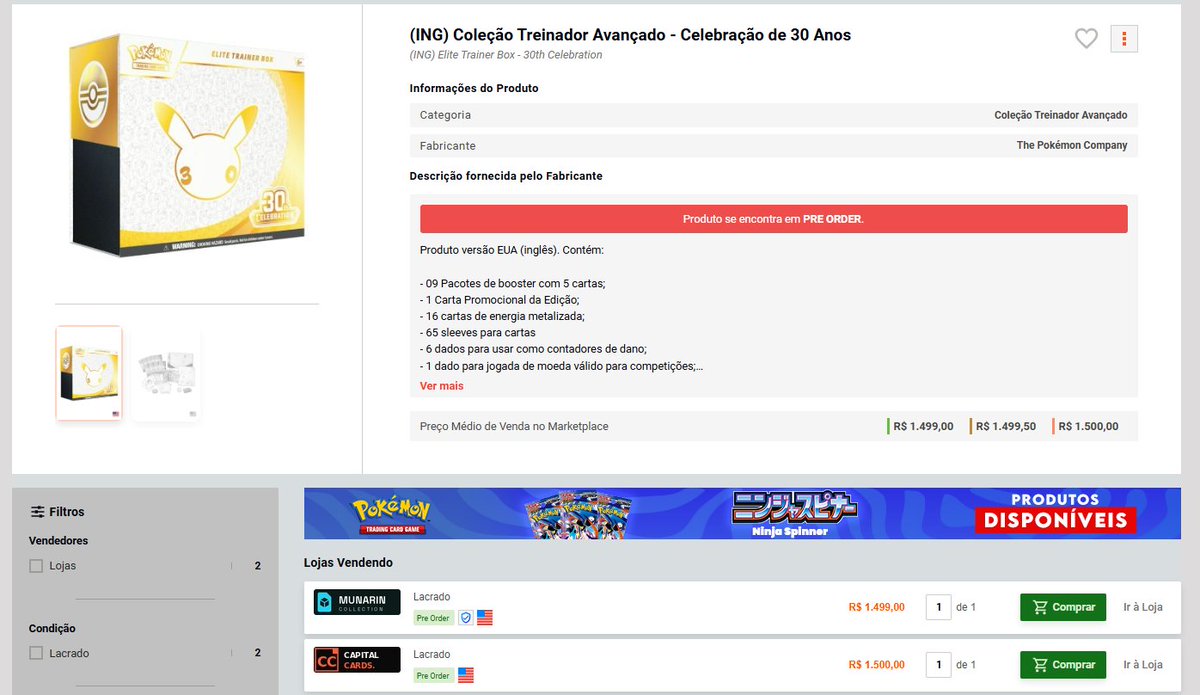Tick the Lojas vendor filter checkbox
The image size is (1200, 695).
pyautogui.click(x=36, y=566)
